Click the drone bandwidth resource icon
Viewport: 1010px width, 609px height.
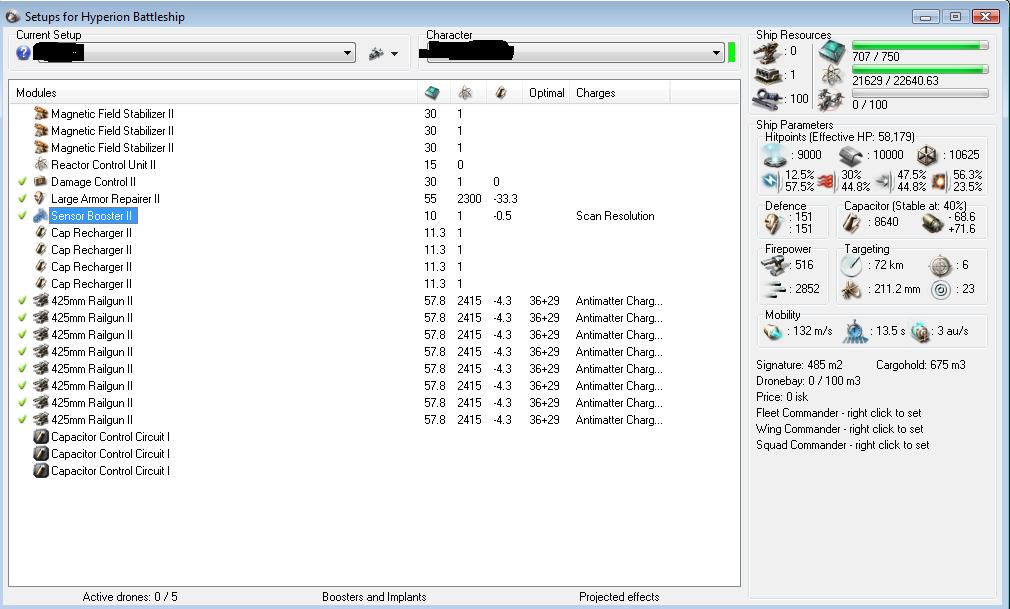832,100
